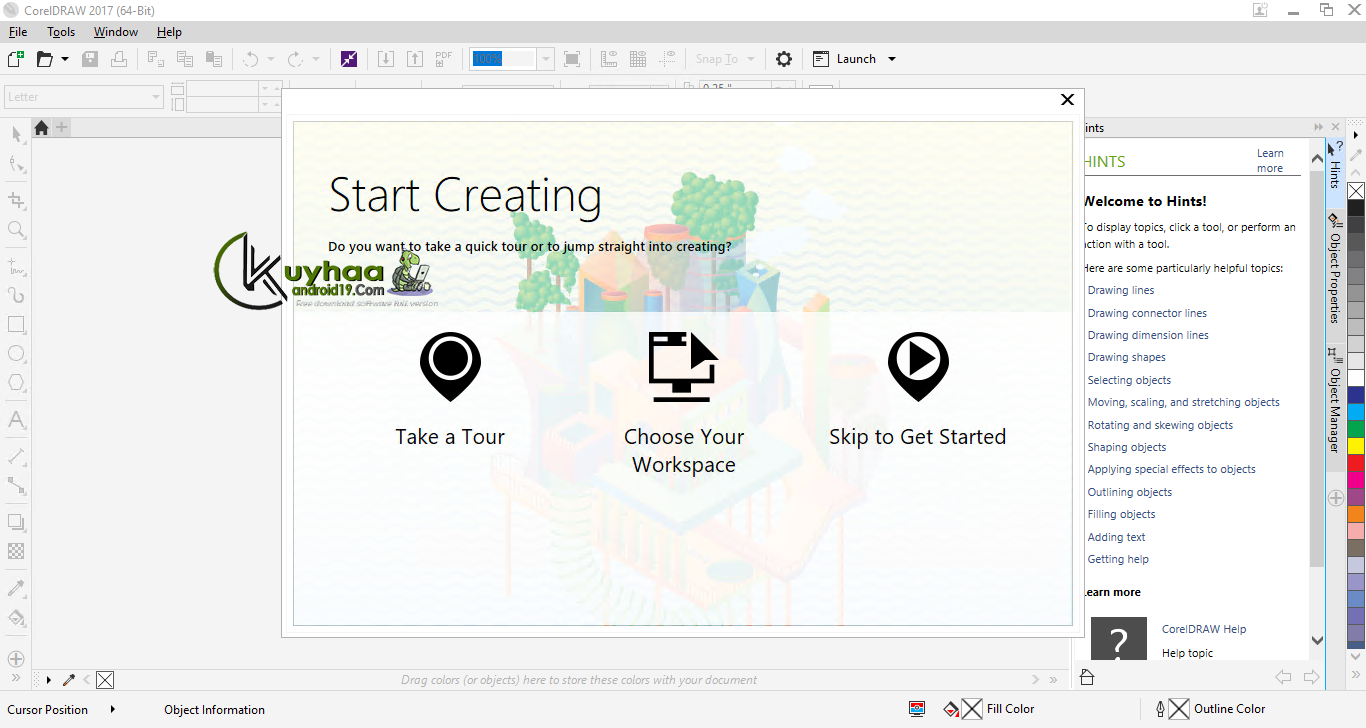Image resolution: width=1366 pixels, height=728 pixels.
Task: Click the Import icon
Action: coord(386,59)
